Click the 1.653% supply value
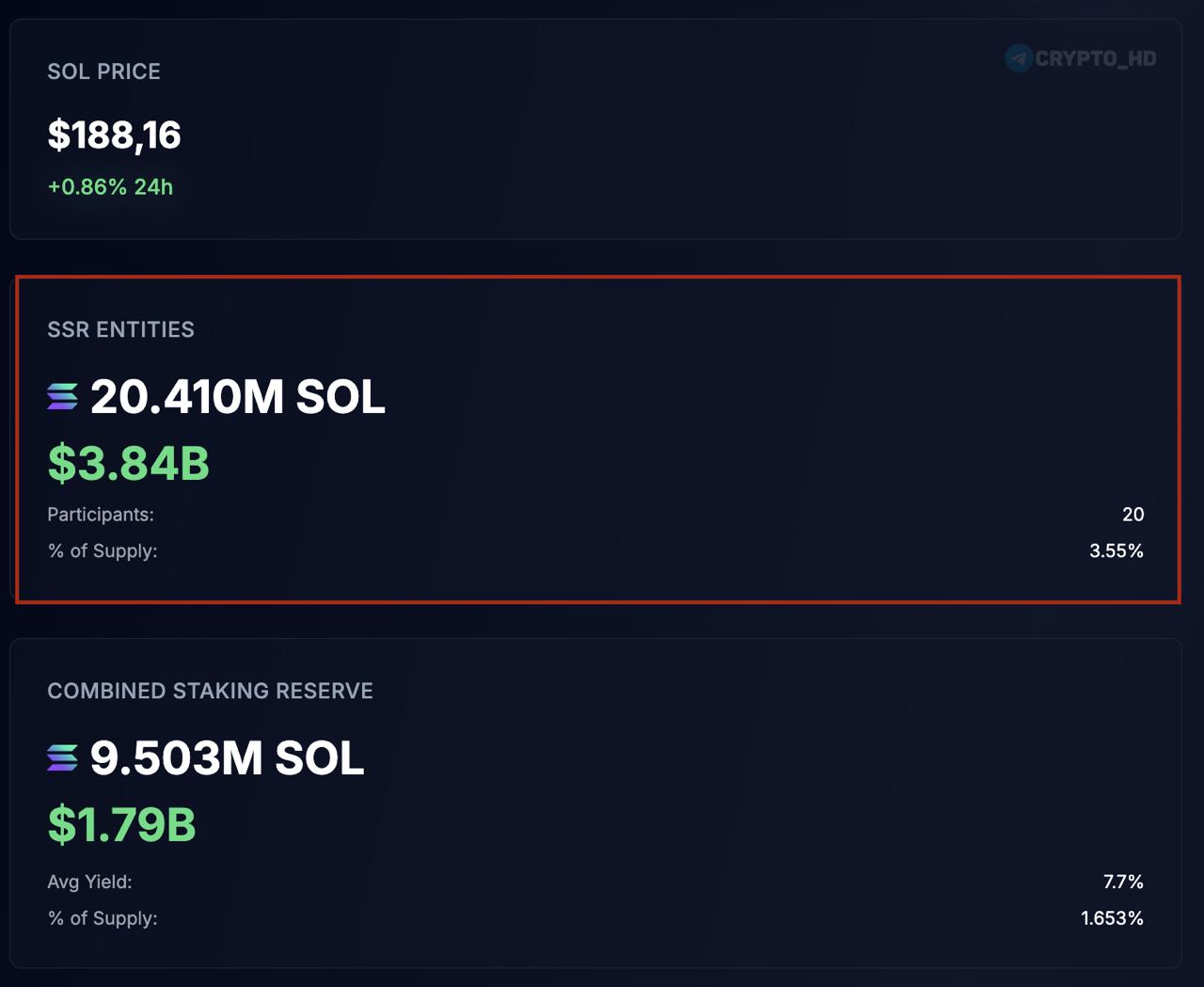The width and height of the screenshot is (1204, 987). tap(1112, 918)
